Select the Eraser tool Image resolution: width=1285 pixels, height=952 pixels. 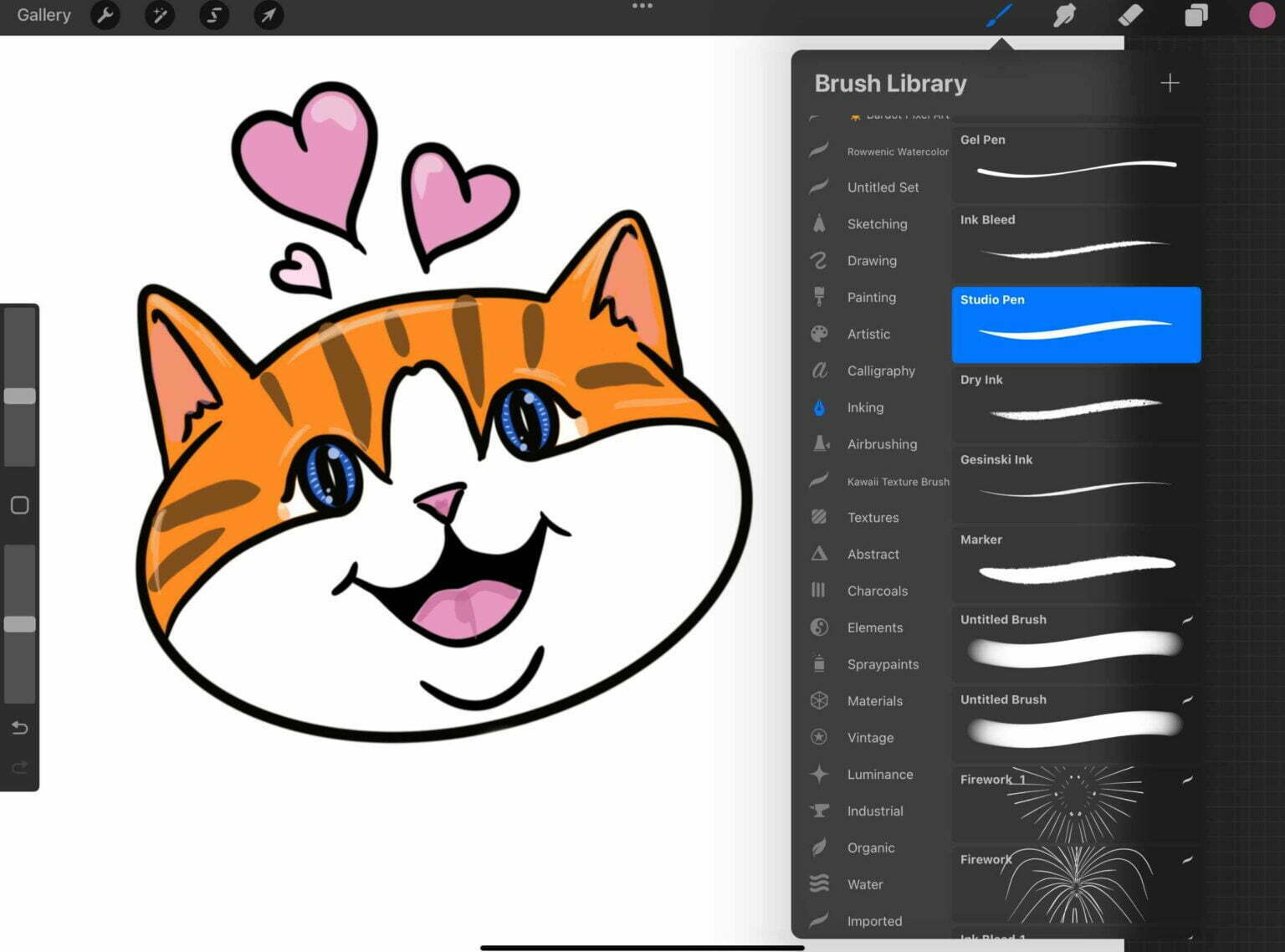pos(1129,15)
